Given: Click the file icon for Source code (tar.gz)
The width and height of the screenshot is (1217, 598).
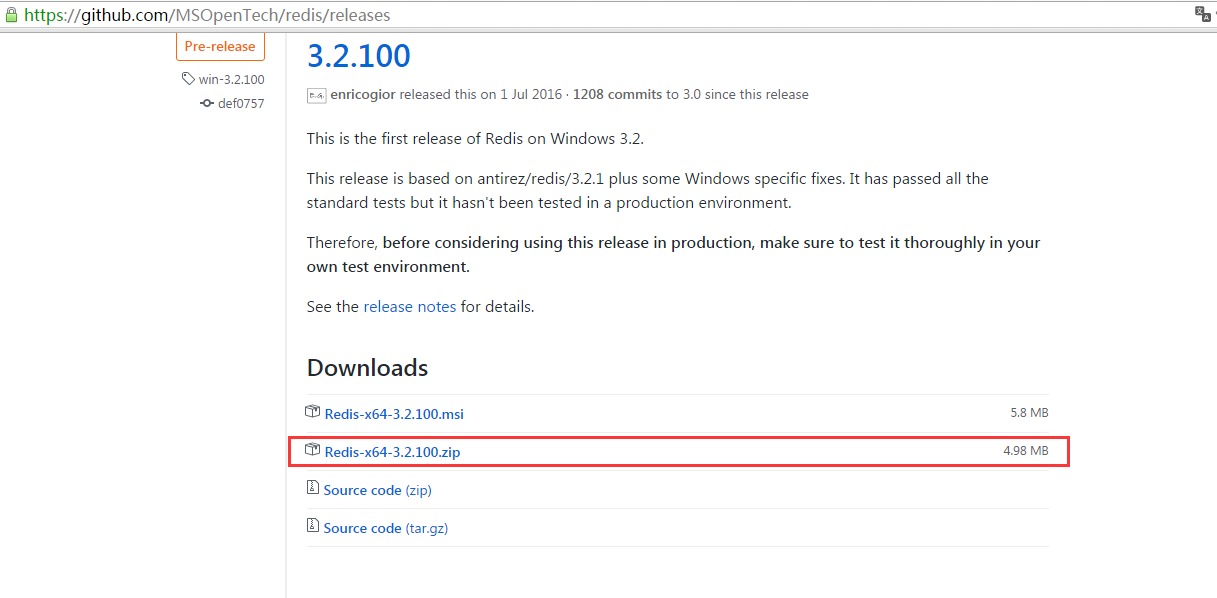Looking at the screenshot, I should tap(313, 527).
